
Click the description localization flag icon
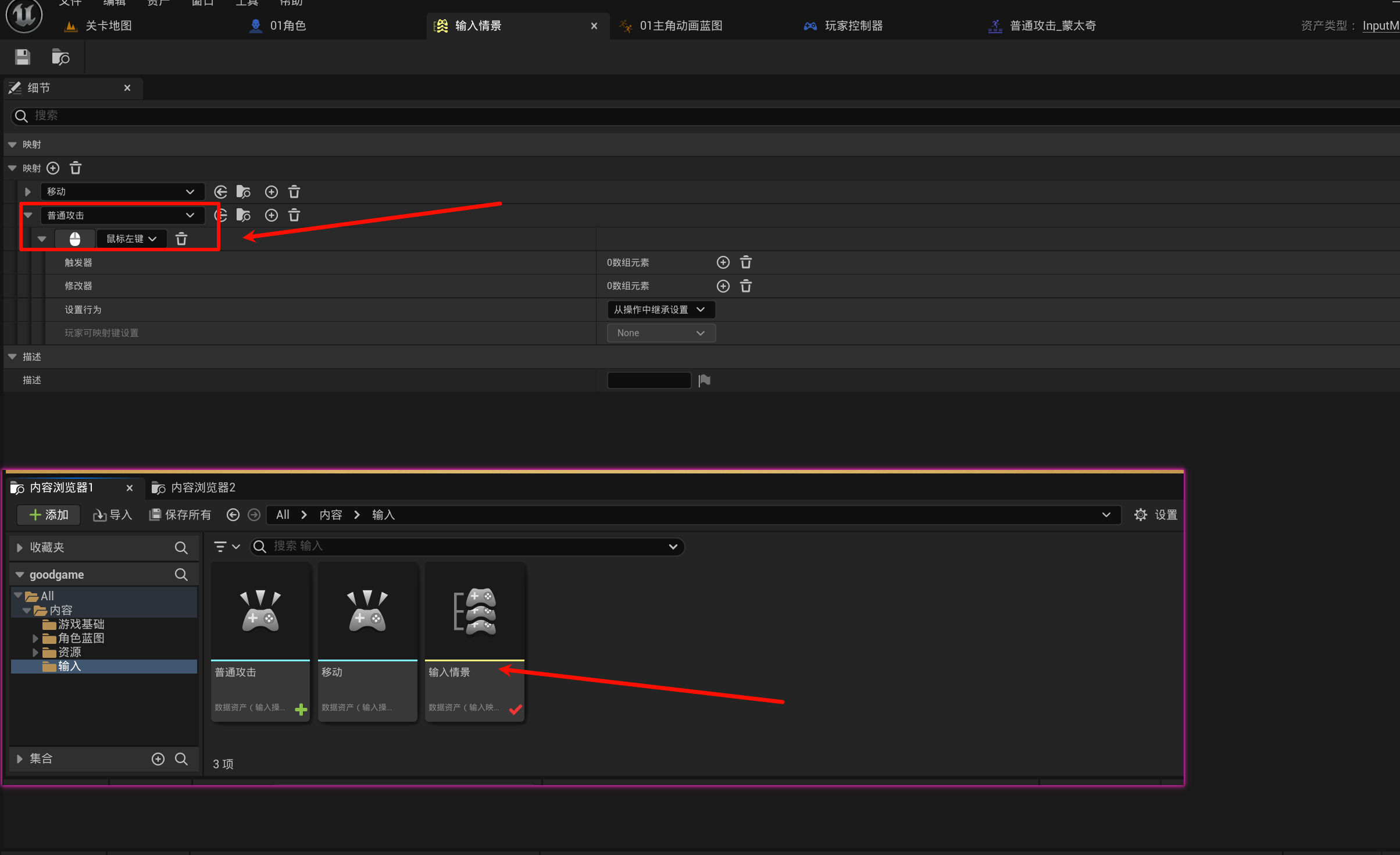705,380
